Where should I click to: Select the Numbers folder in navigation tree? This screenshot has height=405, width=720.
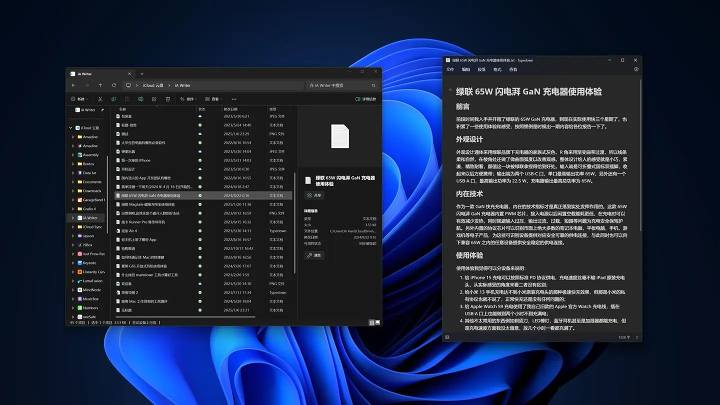[88, 308]
